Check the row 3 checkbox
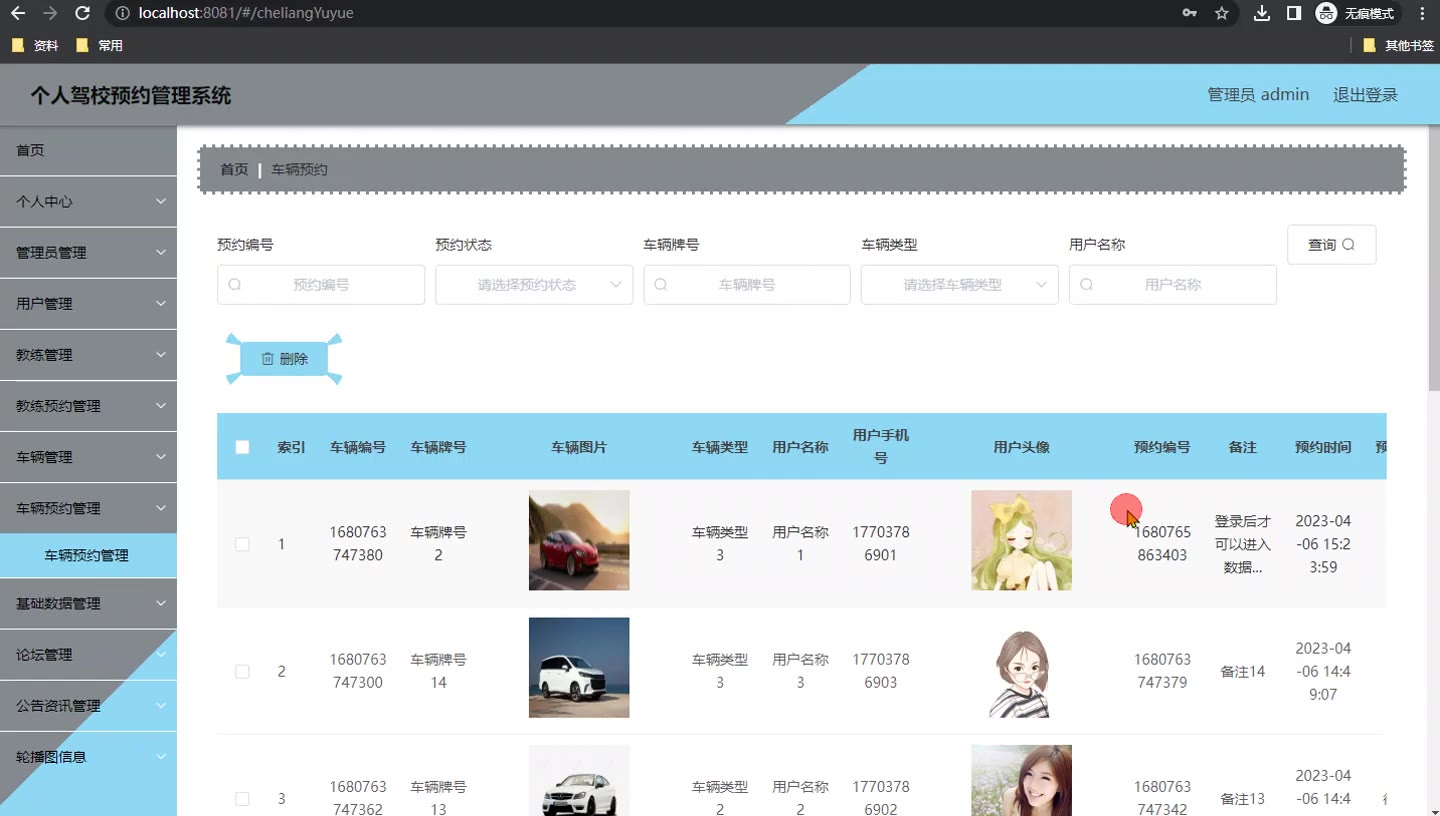Screen dimensions: 1440x816 click(242, 799)
